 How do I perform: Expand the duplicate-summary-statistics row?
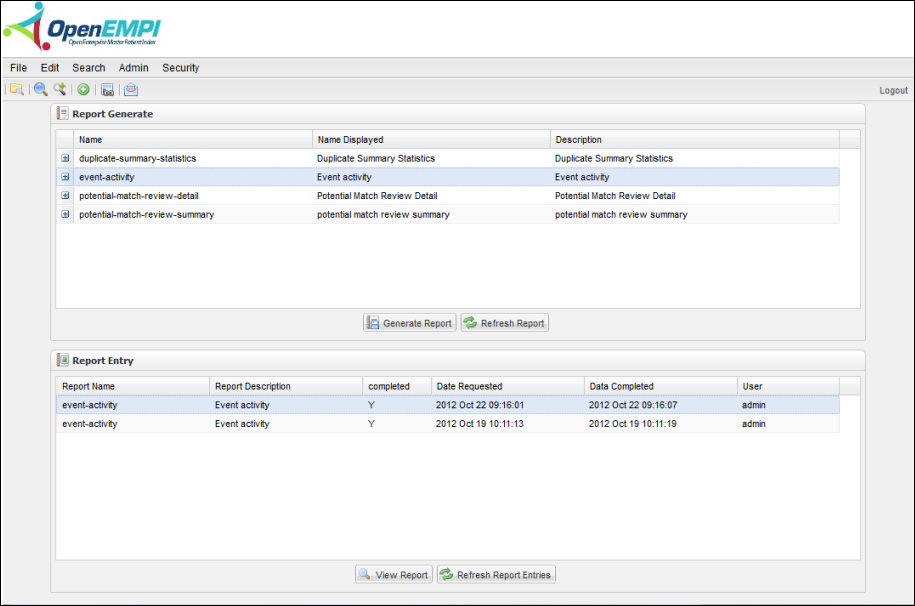tap(65, 158)
